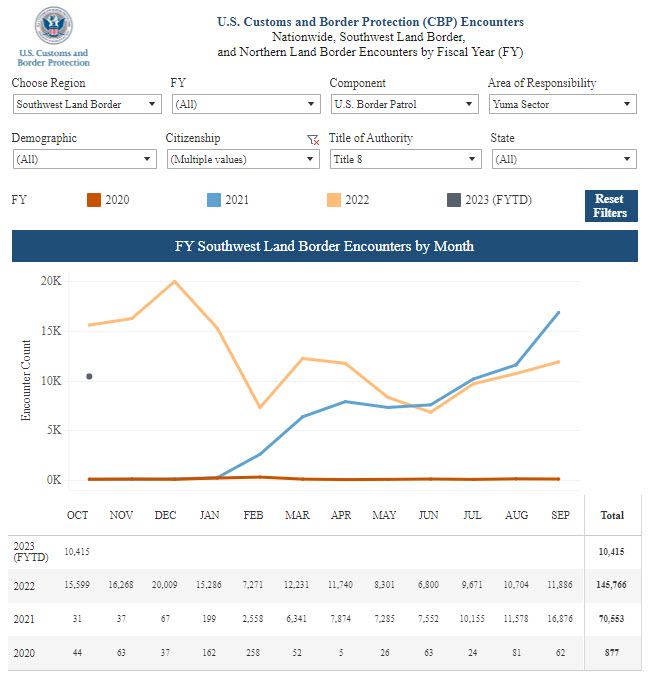Click the Citizenship filter clear icon

(313, 141)
